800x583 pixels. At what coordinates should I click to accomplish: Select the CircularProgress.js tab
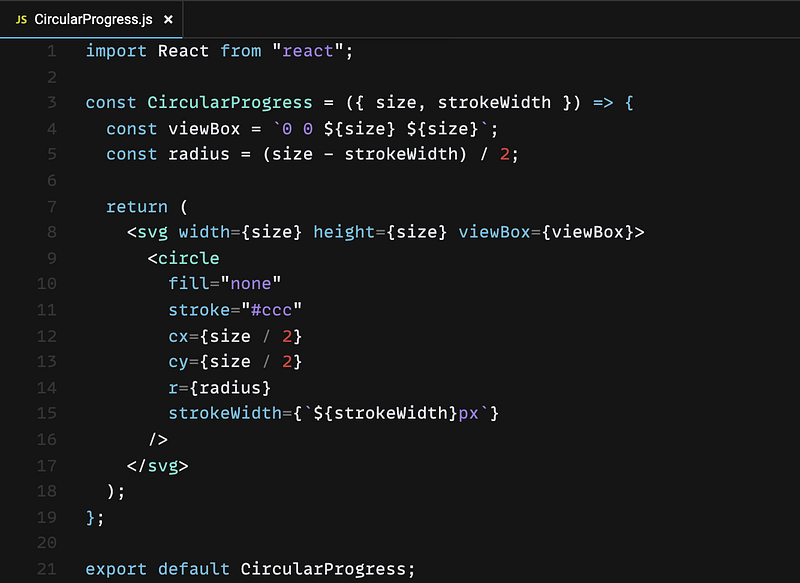91,19
